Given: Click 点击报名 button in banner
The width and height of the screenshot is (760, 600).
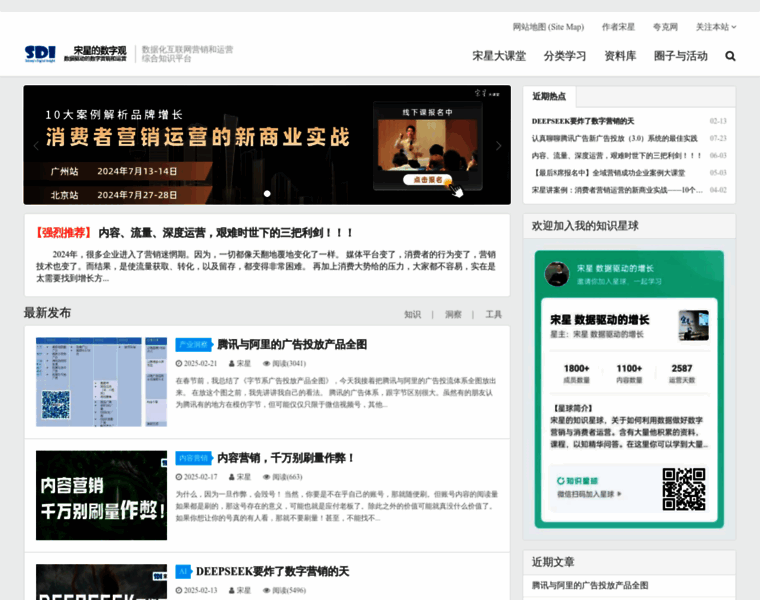Looking at the screenshot, I should (x=427, y=180).
